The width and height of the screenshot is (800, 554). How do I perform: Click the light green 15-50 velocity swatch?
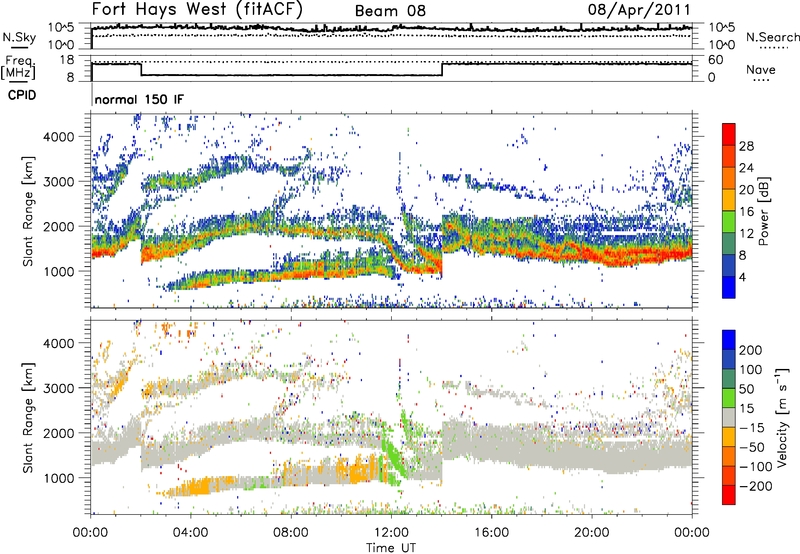coord(729,397)
